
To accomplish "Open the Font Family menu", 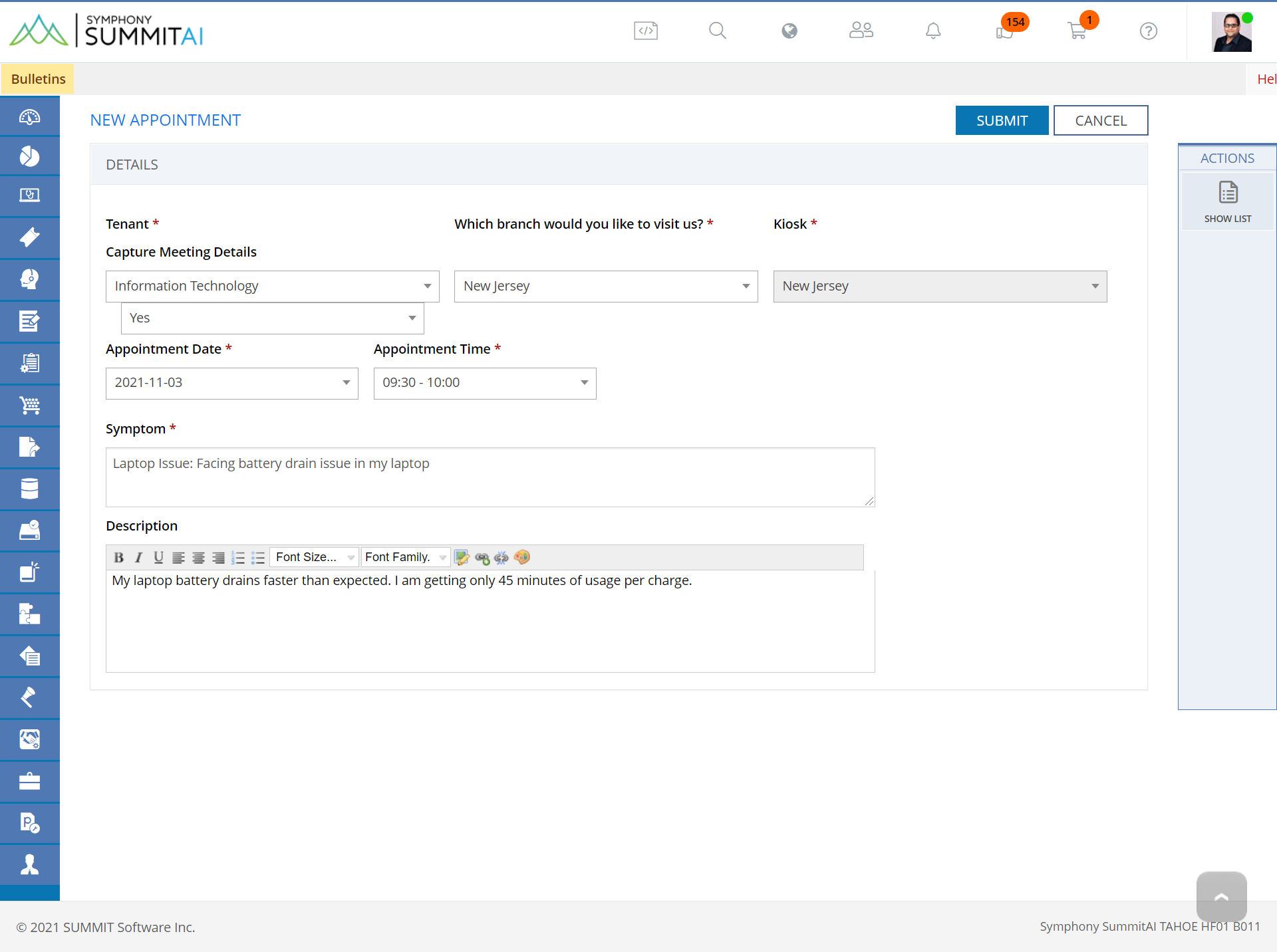I will (405, 558).
